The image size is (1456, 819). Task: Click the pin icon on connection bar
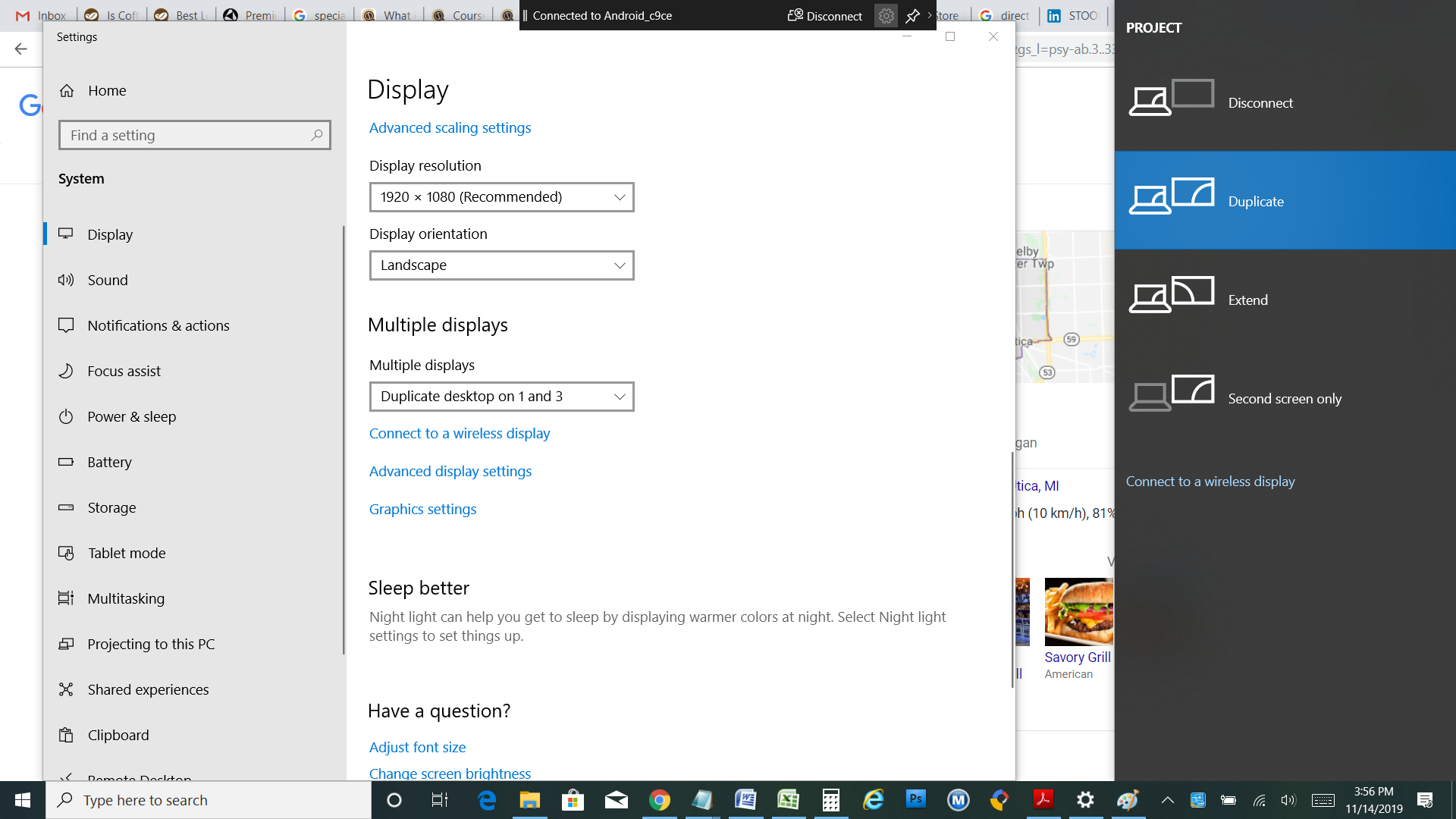coord(912,16)
